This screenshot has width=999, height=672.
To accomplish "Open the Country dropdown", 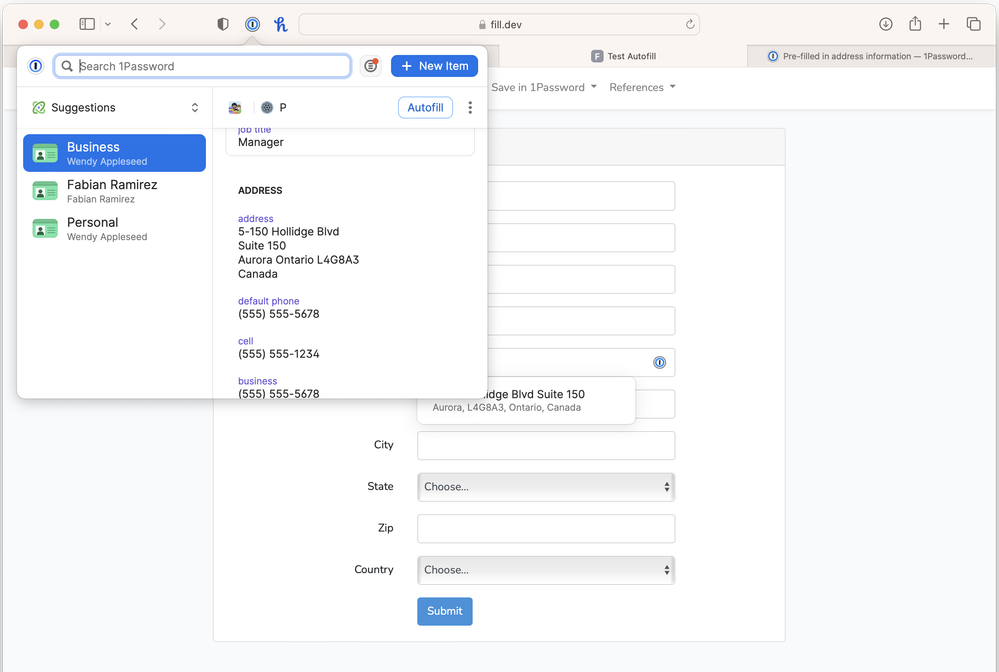I will (x=545, y=570).
